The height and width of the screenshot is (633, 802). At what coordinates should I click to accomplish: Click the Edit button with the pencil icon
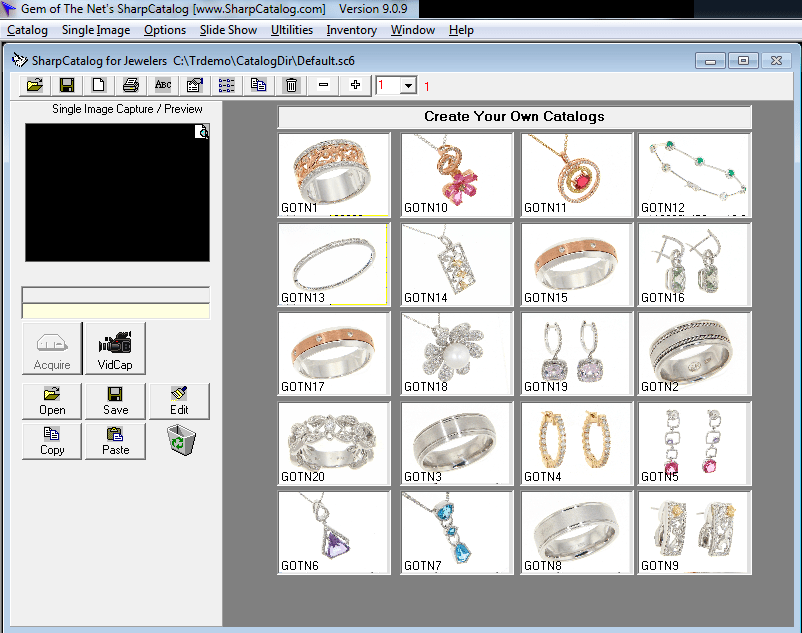tap(179, 401)
